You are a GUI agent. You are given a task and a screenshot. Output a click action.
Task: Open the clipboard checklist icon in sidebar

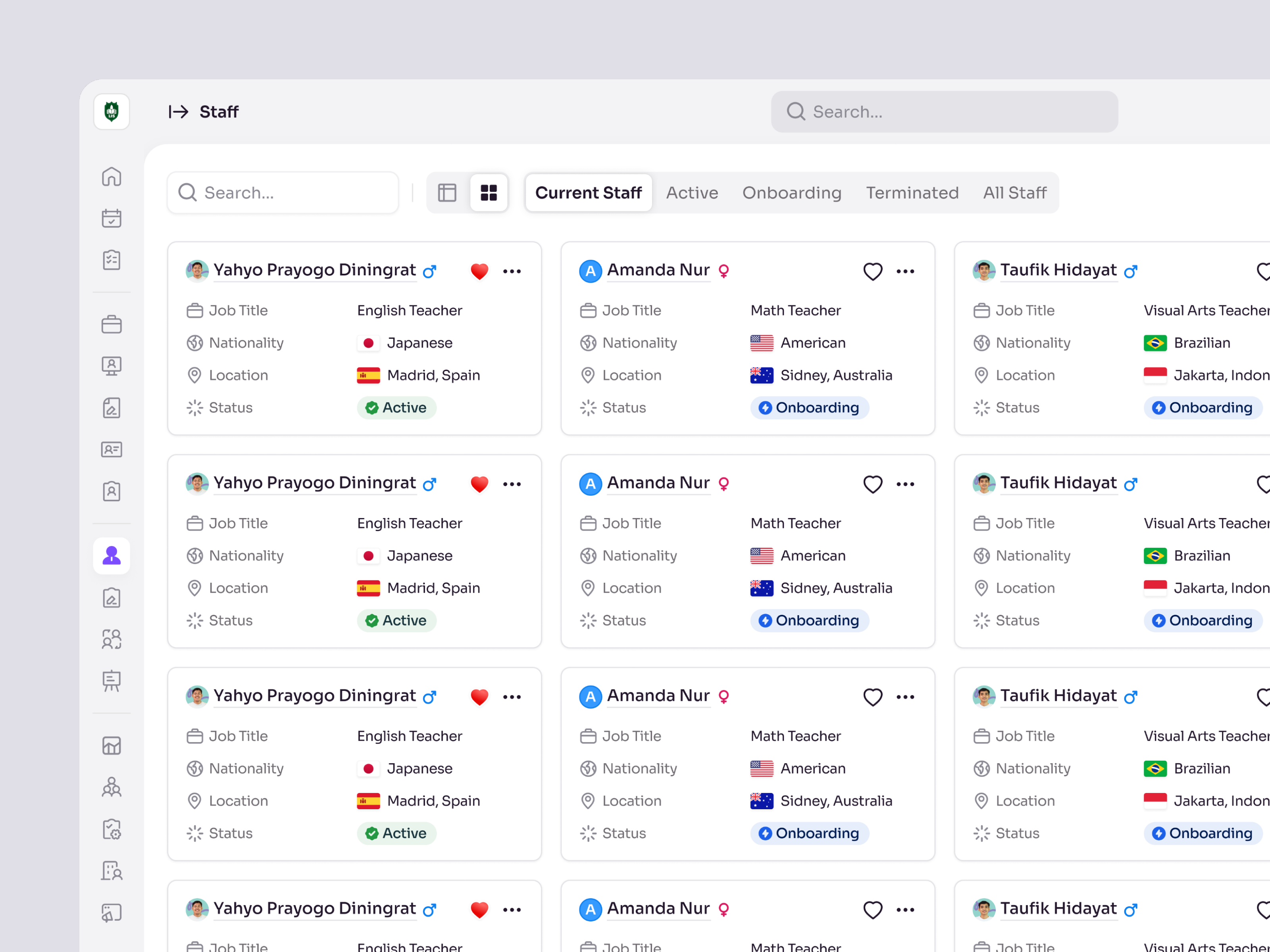click(112, 259)
